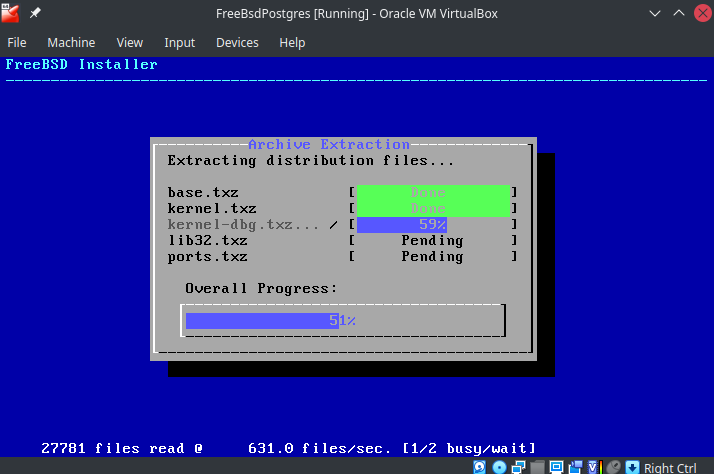Open the Help menu

tap(292, 42)
